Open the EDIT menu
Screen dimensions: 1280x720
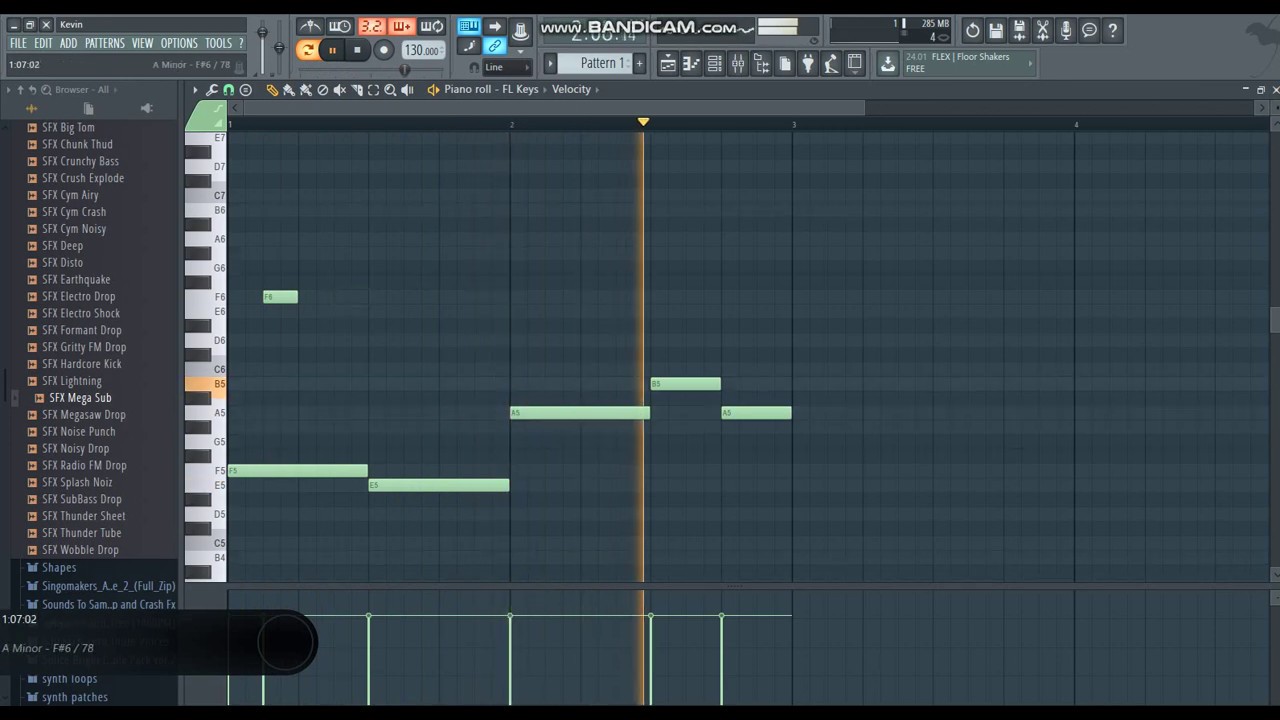43,43
